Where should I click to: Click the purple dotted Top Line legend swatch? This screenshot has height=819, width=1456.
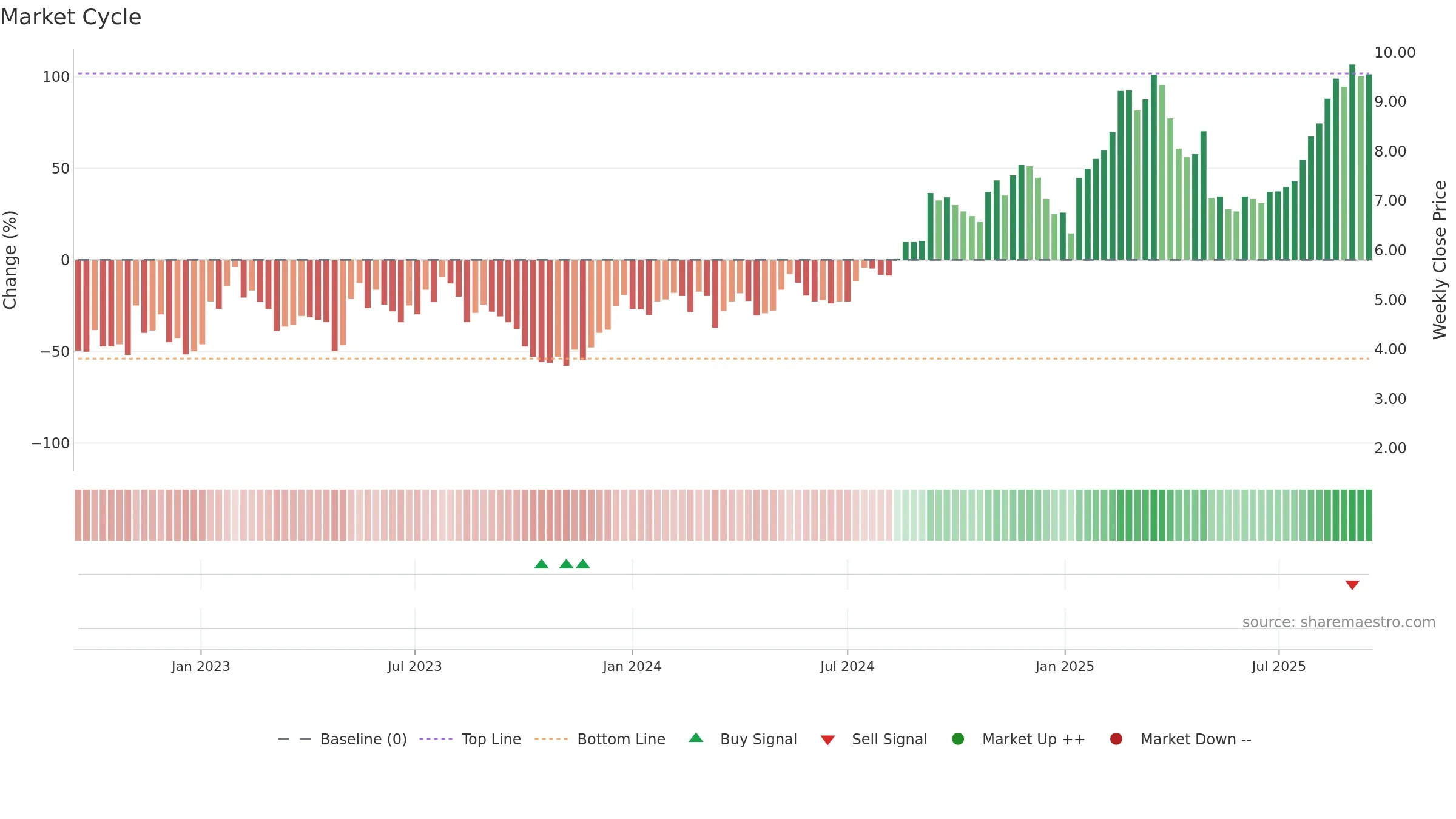436,739
